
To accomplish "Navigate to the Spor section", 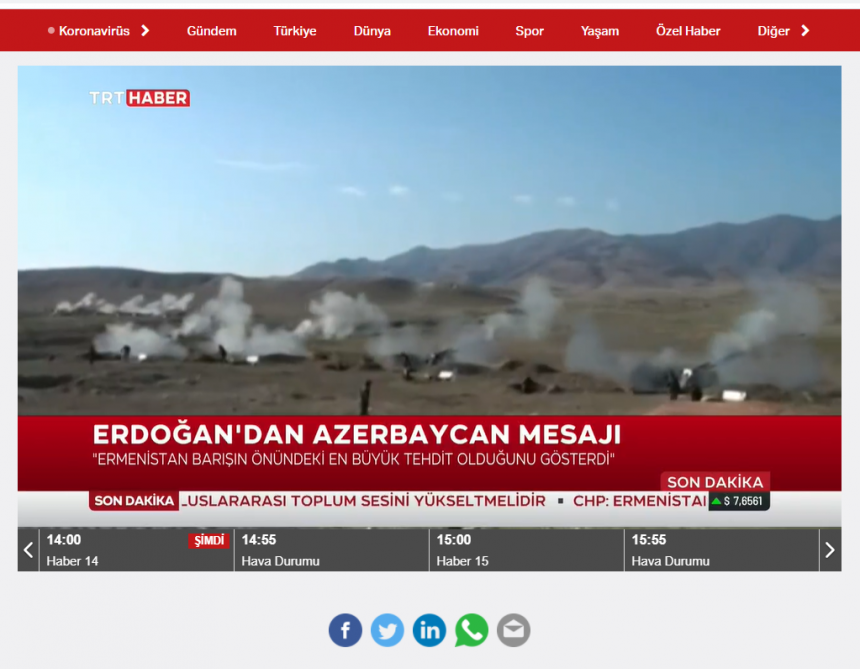I will coord(529,31).
